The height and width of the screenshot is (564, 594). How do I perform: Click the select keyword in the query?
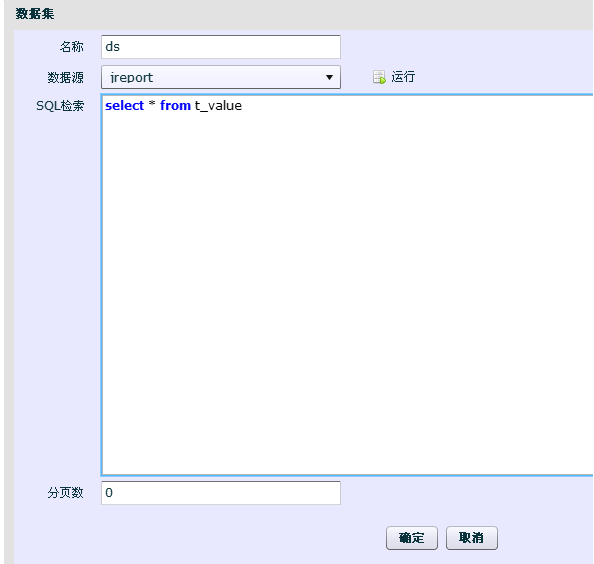point(125,105)
